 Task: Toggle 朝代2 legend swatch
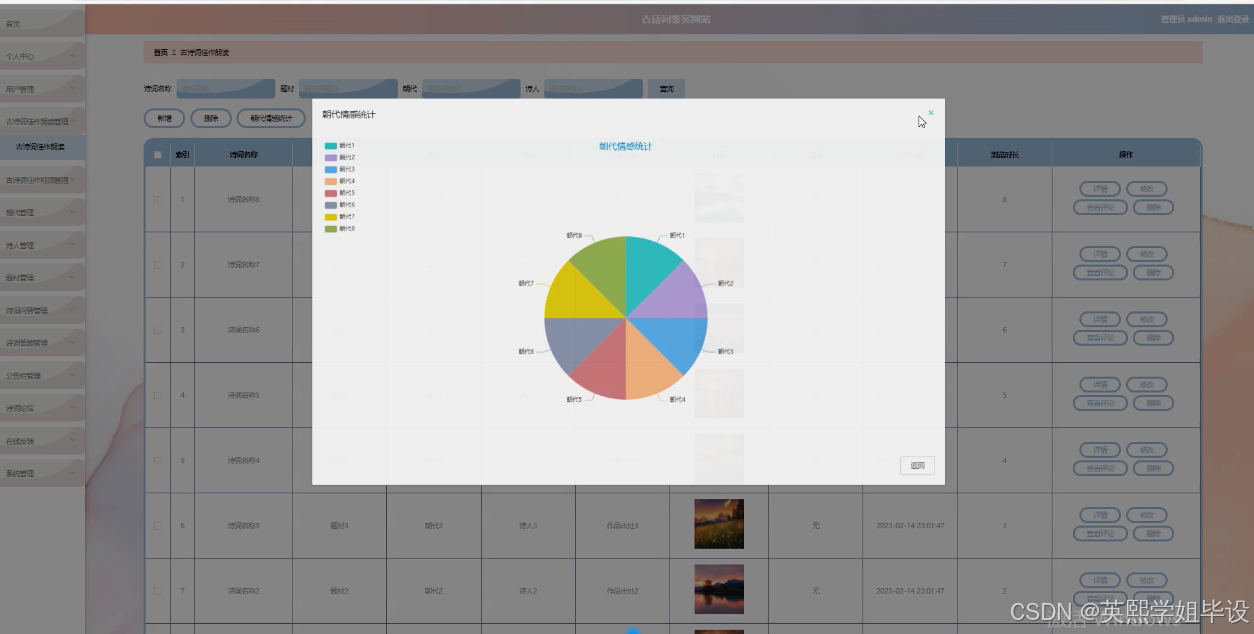pos(331,158)
